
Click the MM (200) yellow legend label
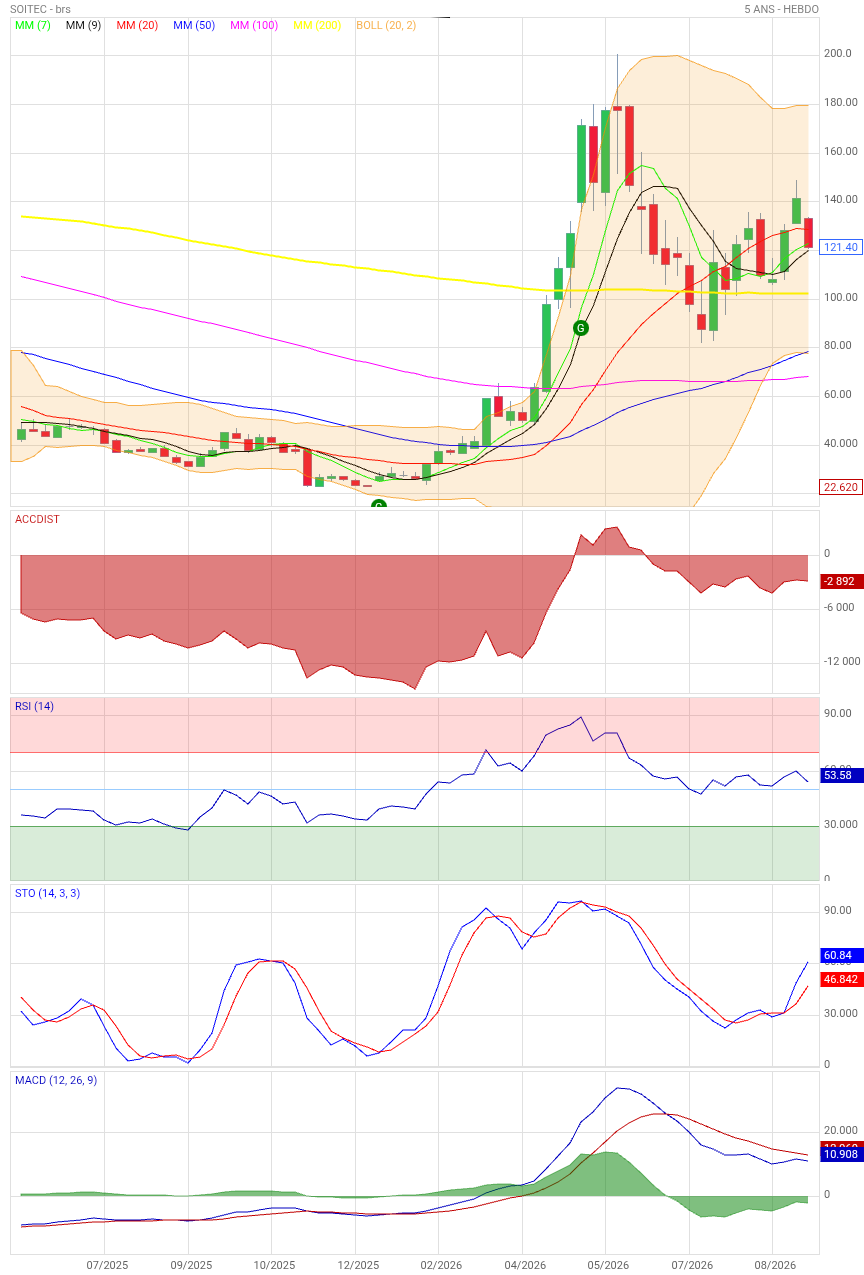317,24
